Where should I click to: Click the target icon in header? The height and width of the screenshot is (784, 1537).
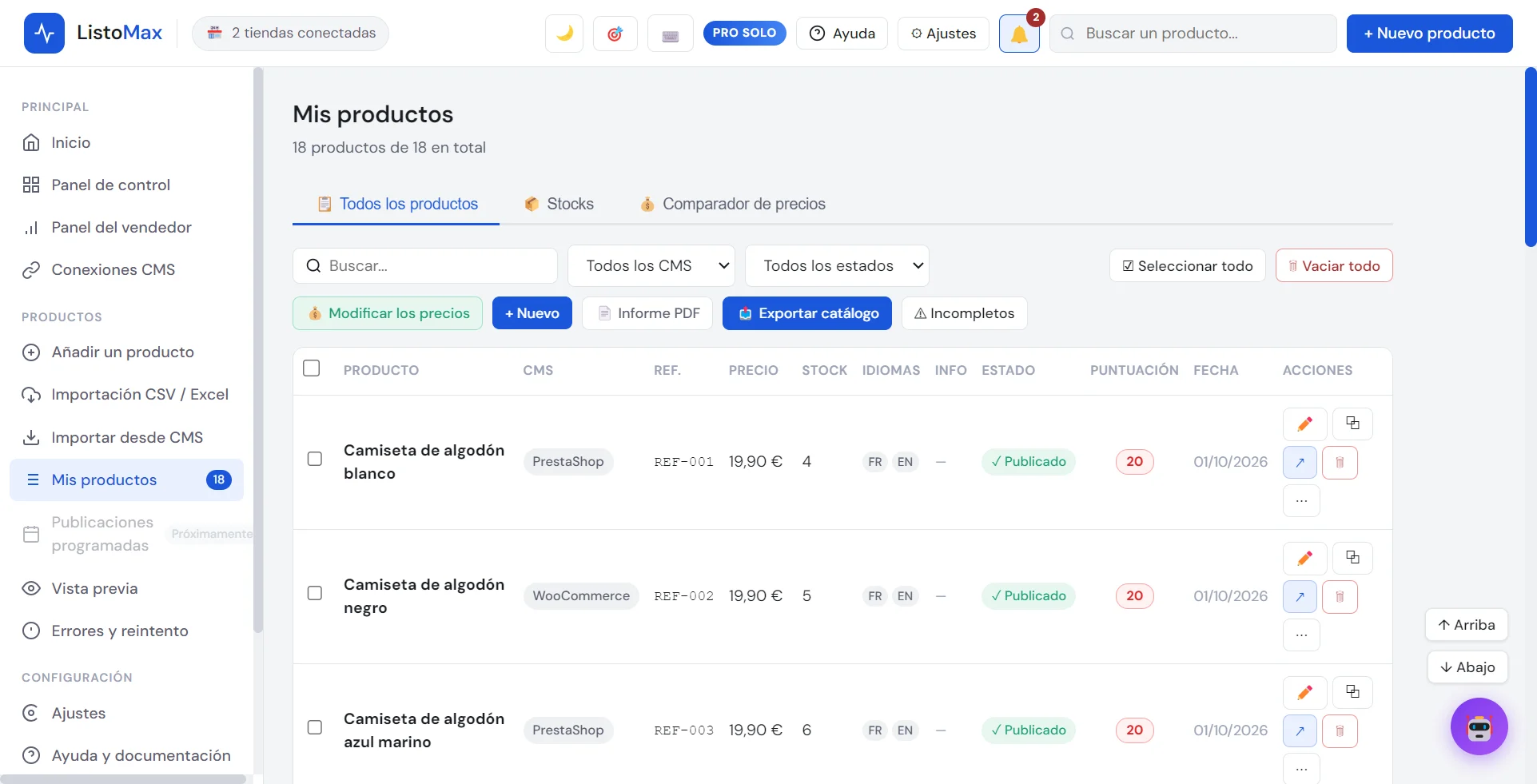615,34
